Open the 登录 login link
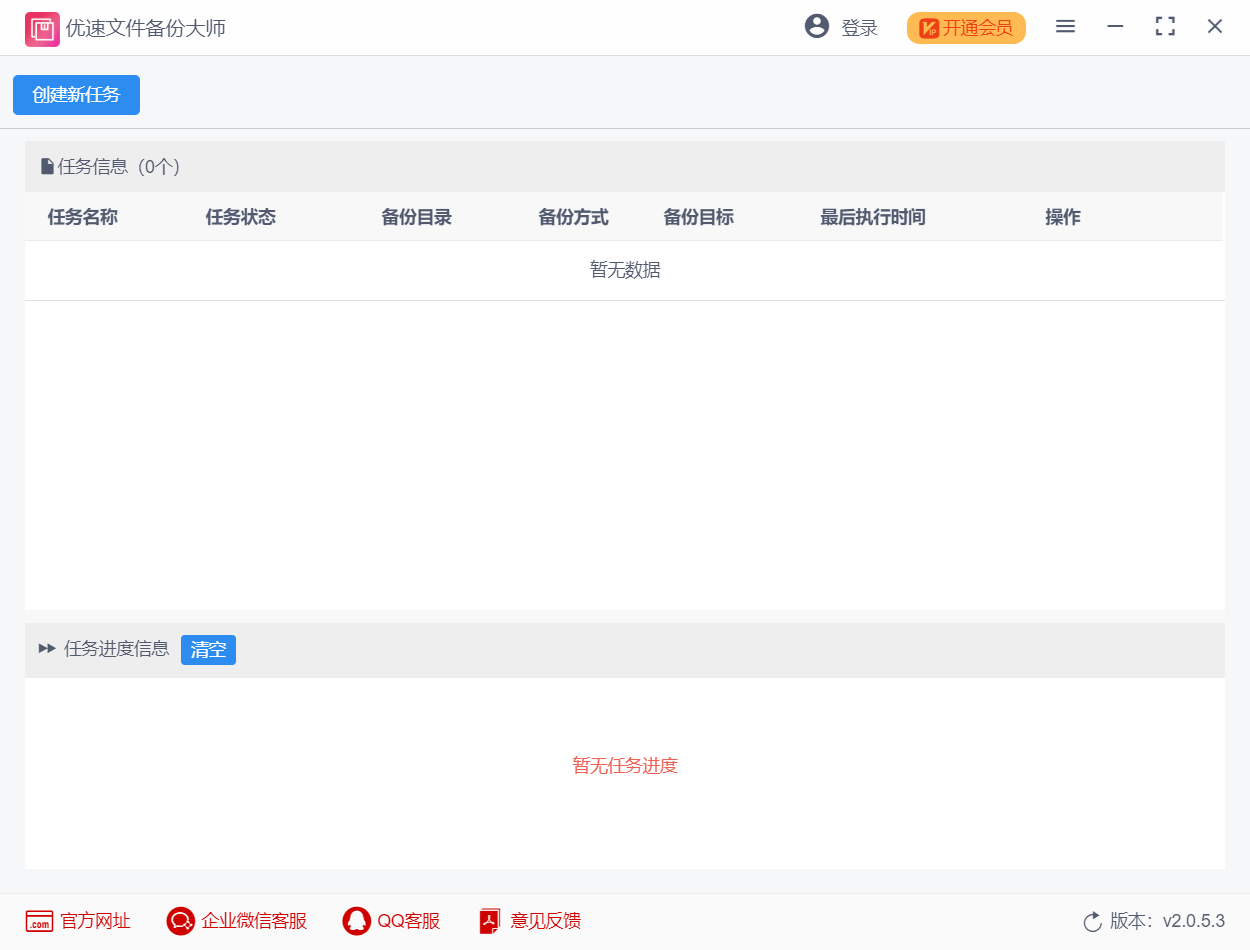This screenshot has width=1250, height=950. point(859,28)
